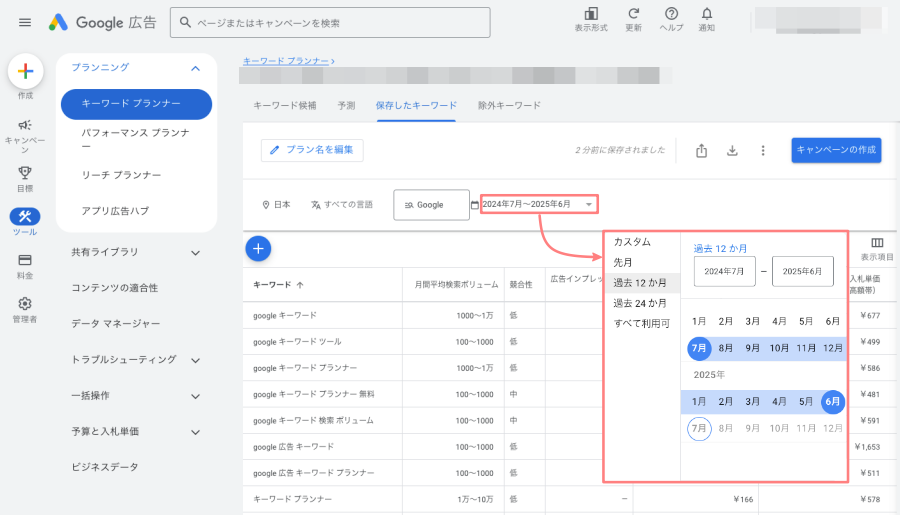Image resolution: width=900 pixels, height=515 pixels.
Task: Select the ツール wrench icon
Action: pyautogui.click(x=25, y=216)
